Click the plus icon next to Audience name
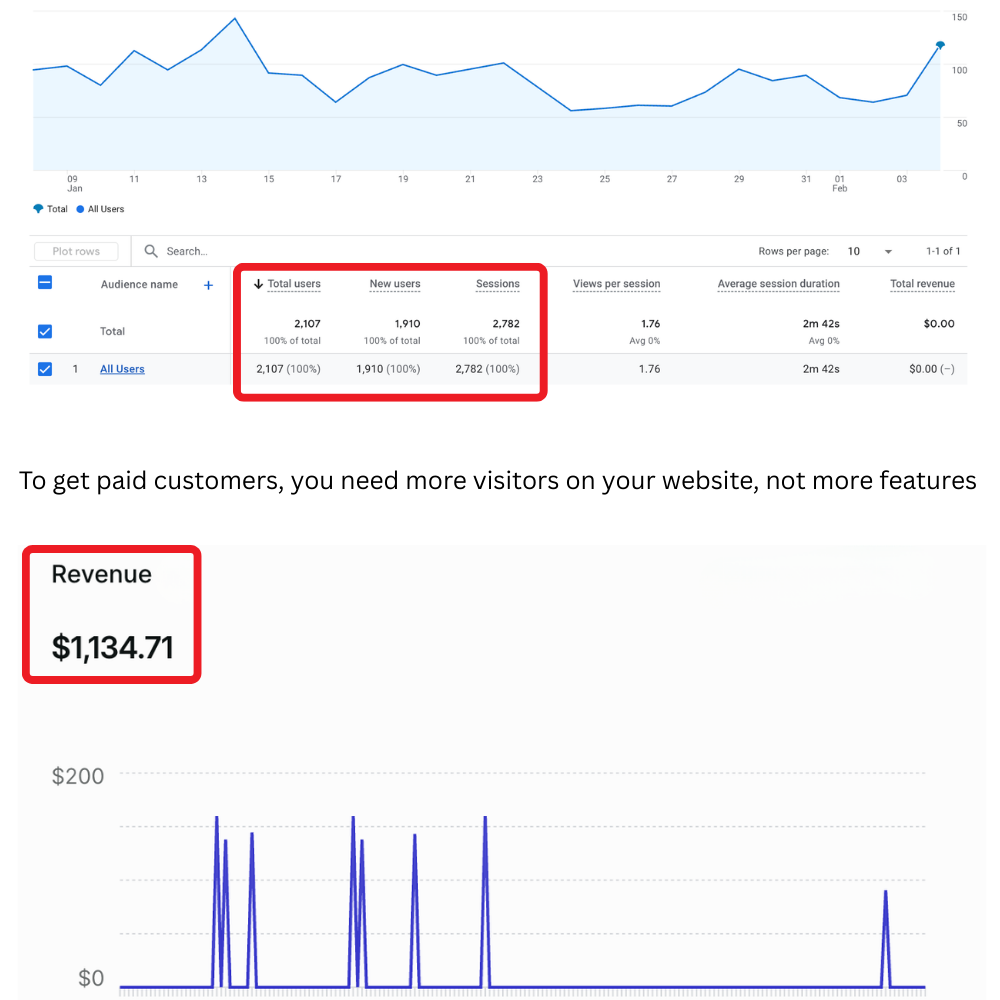The image size is (1000, 1000). [x=208, y=285]
